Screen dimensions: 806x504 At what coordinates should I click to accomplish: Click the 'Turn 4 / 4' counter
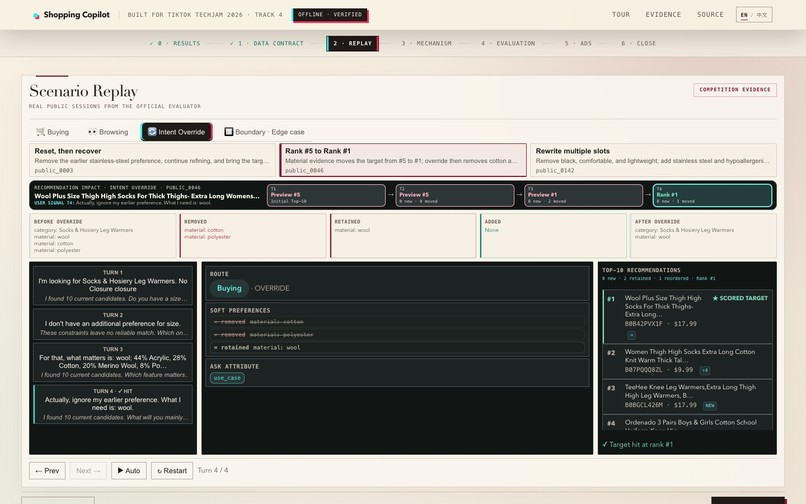point(213,471)
